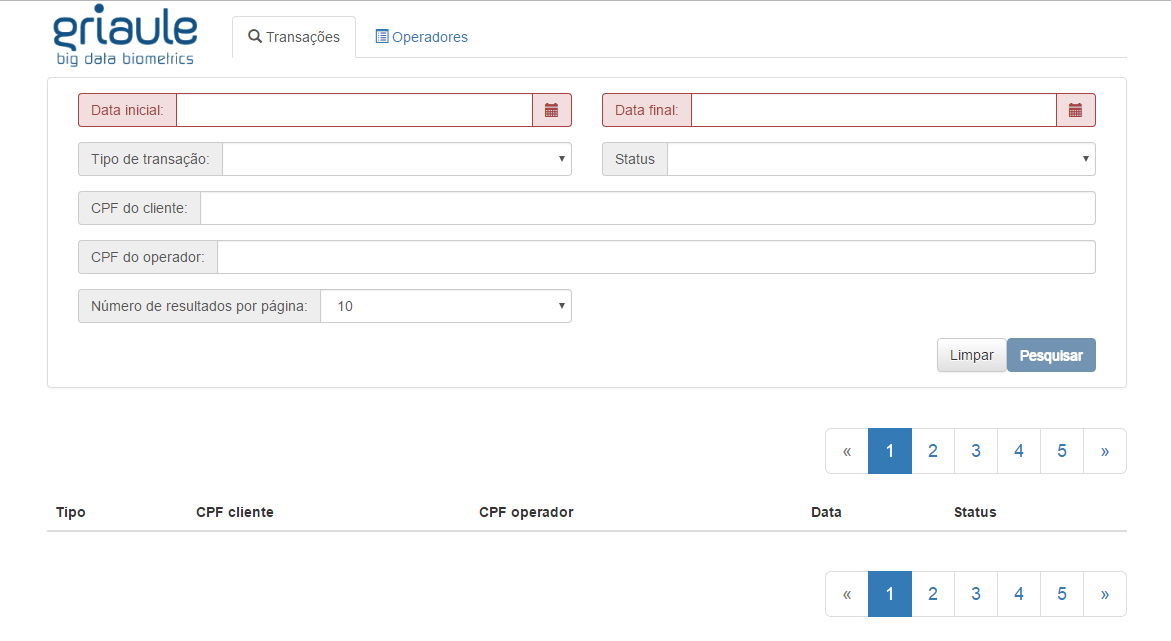Click the Número de resultados por página label

tap(199, 306)
